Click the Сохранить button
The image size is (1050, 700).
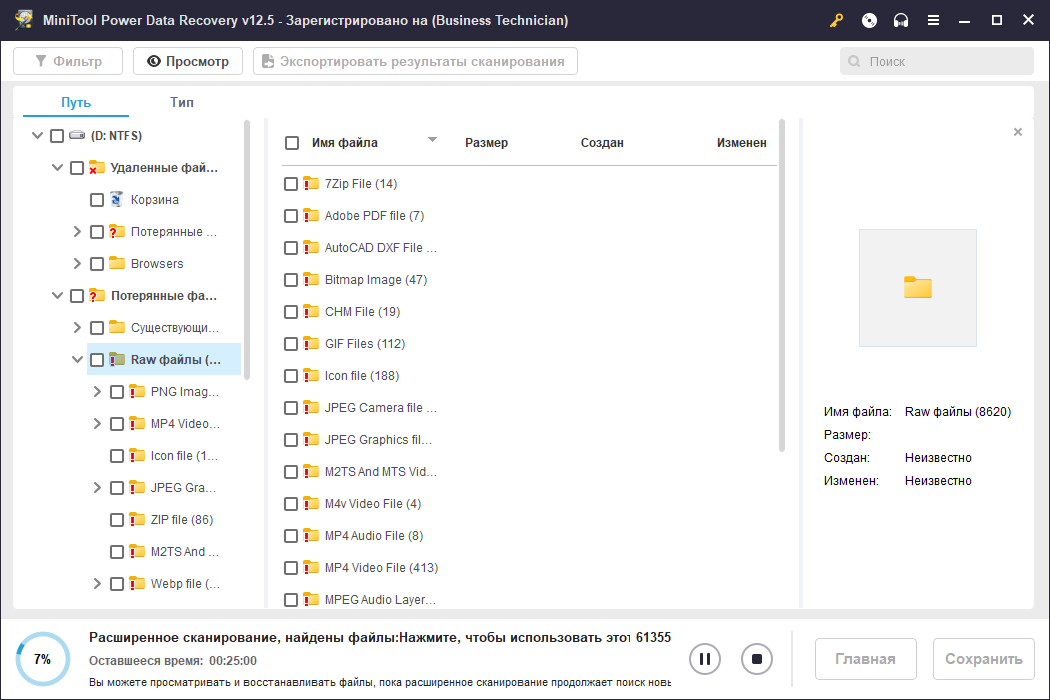pyautogui.click(x=984, y=659)
